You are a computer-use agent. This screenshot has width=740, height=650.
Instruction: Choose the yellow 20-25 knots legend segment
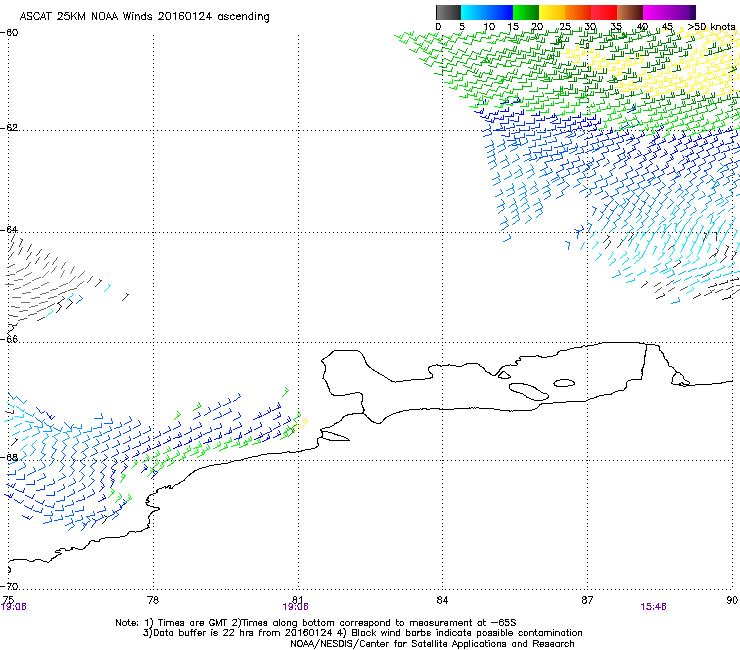coord(552,12)
